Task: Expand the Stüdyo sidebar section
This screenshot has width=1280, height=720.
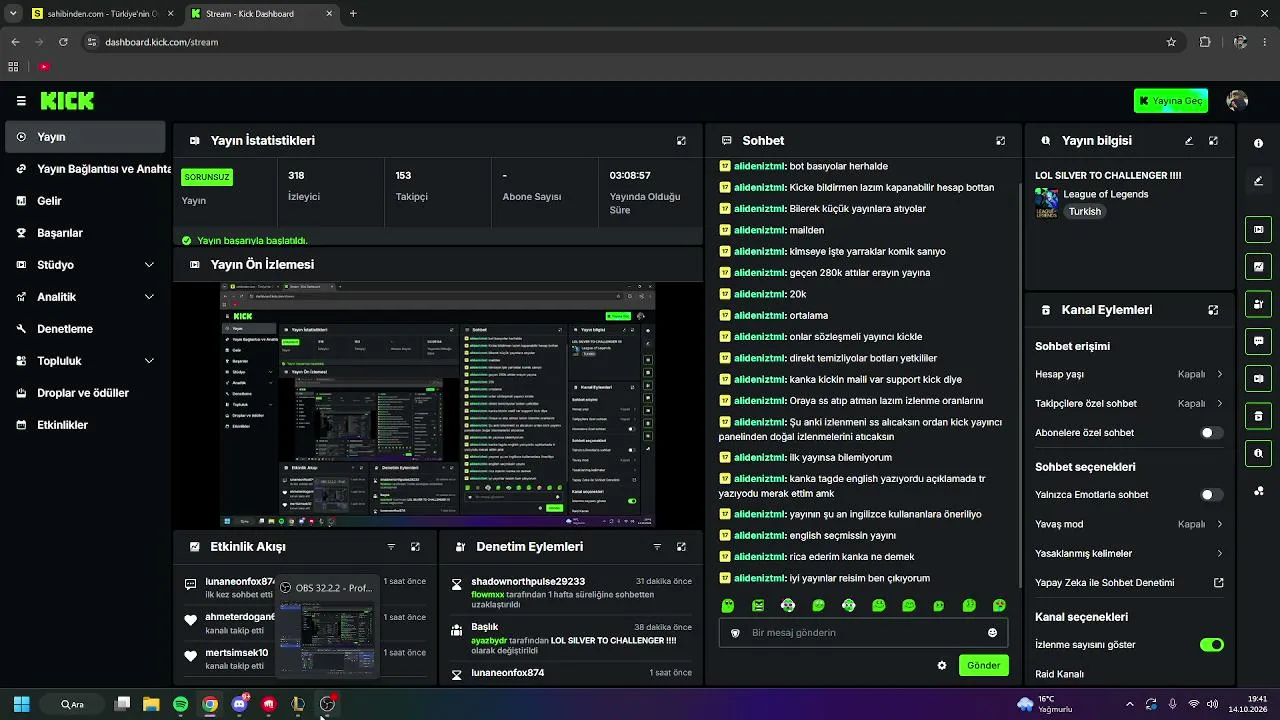Action: tap(85, 265)
